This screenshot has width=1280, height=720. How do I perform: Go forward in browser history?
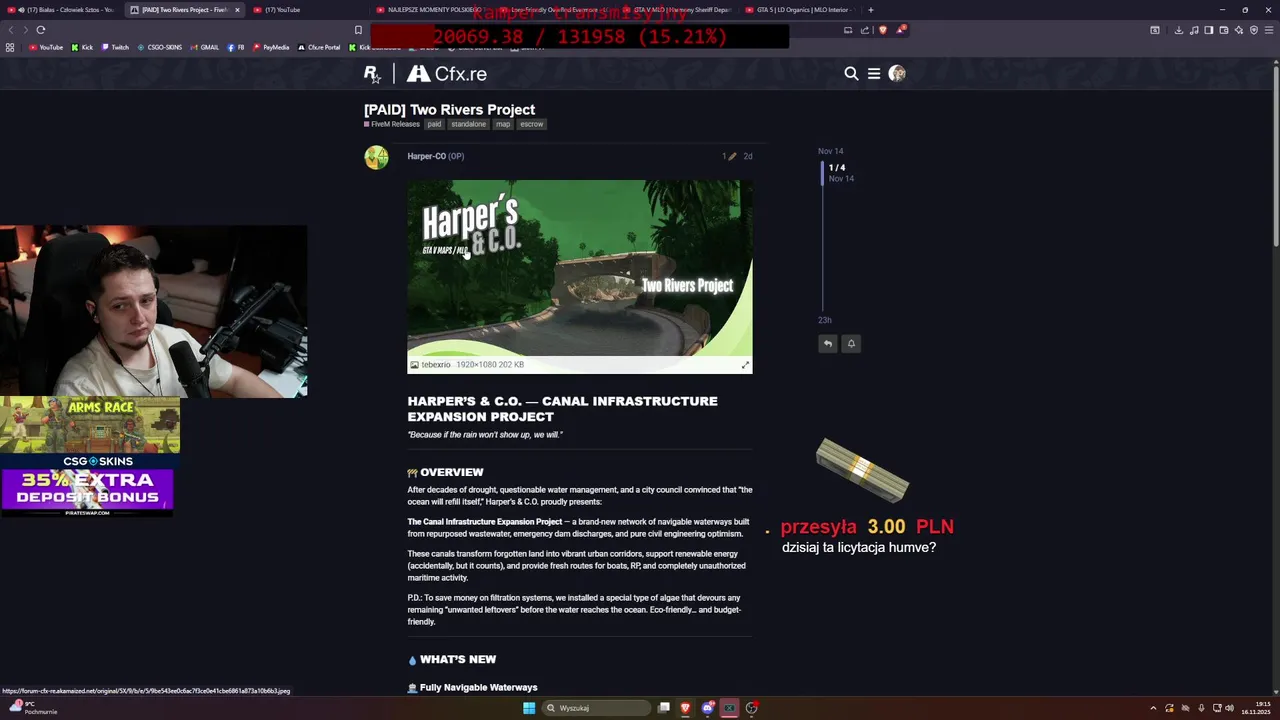tap(25, 30)
